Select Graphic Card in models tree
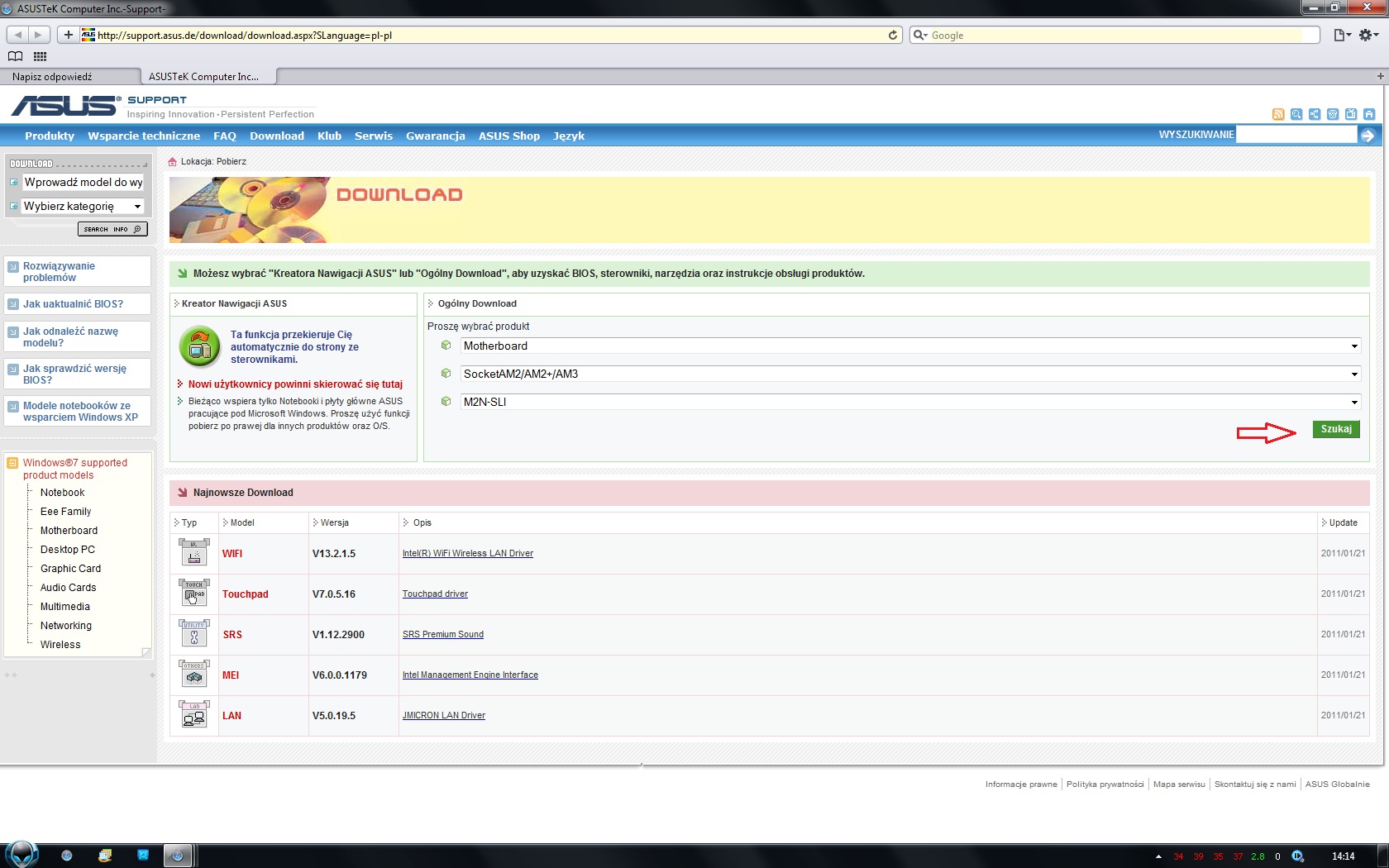 click(x=71, y=569)
